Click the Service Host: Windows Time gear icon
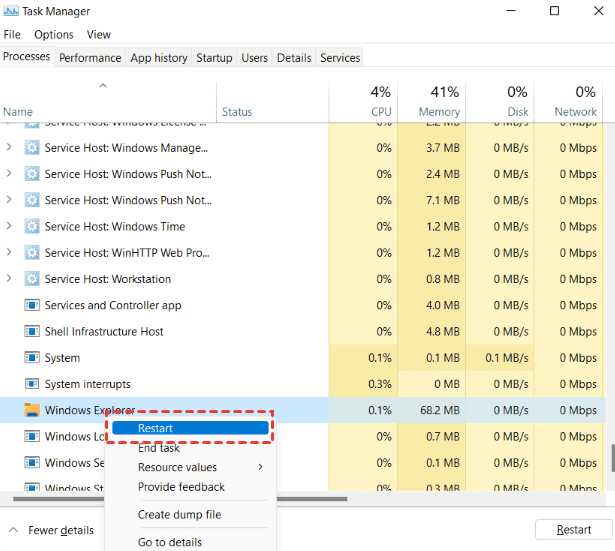This screenshot has width=615, height=551. click(x=32, y=226)
